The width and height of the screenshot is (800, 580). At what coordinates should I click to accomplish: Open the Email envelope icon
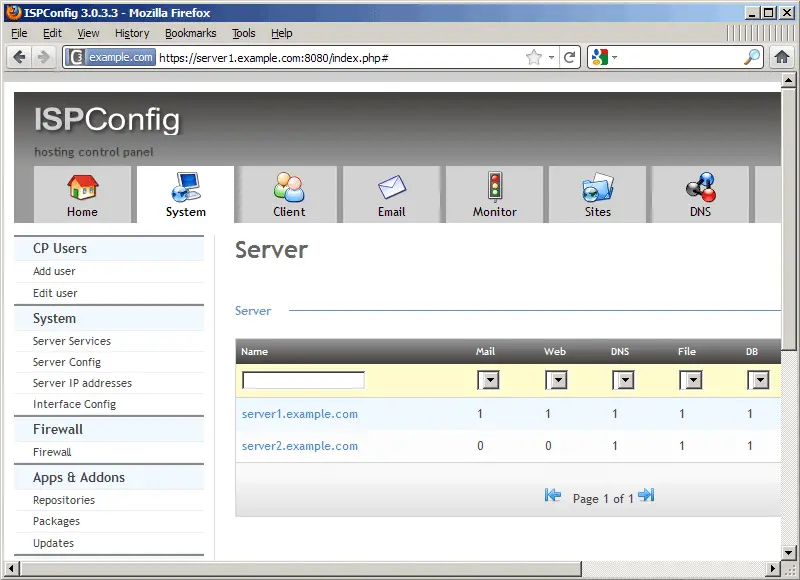coord(392,187)
